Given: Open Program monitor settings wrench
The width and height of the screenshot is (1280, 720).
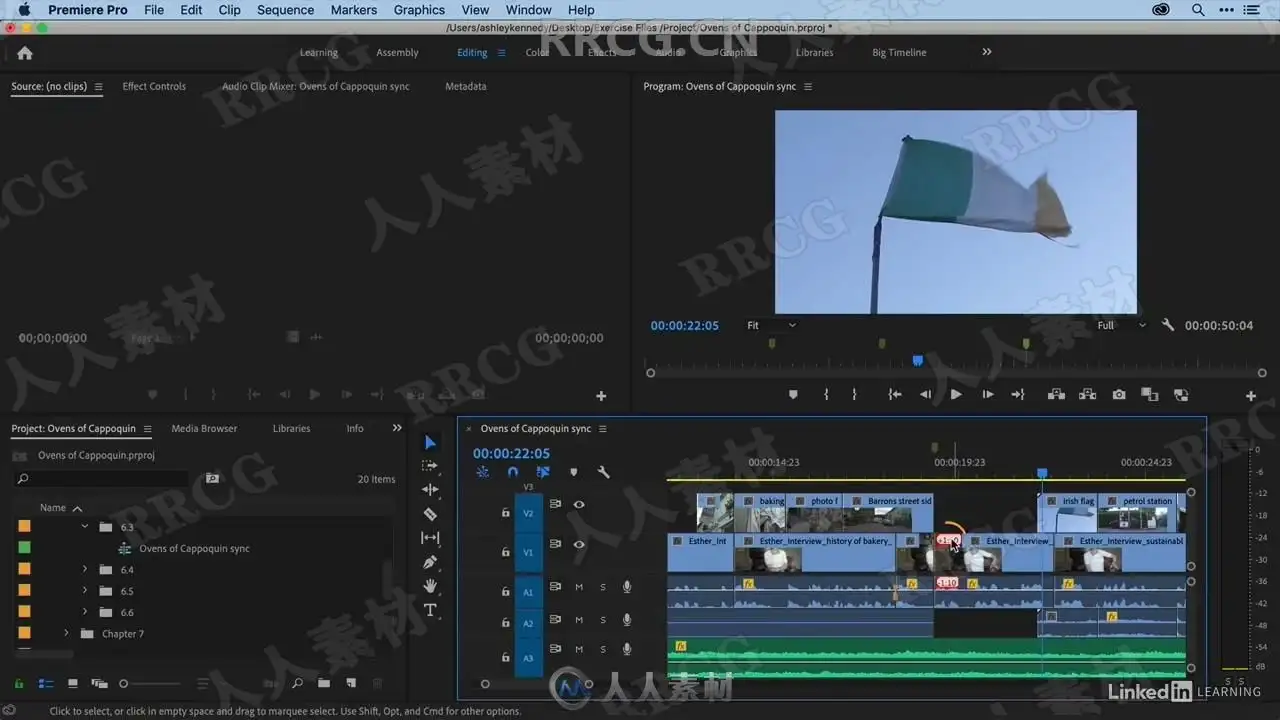Looking at the screenshot, I should click(1167, 325).
